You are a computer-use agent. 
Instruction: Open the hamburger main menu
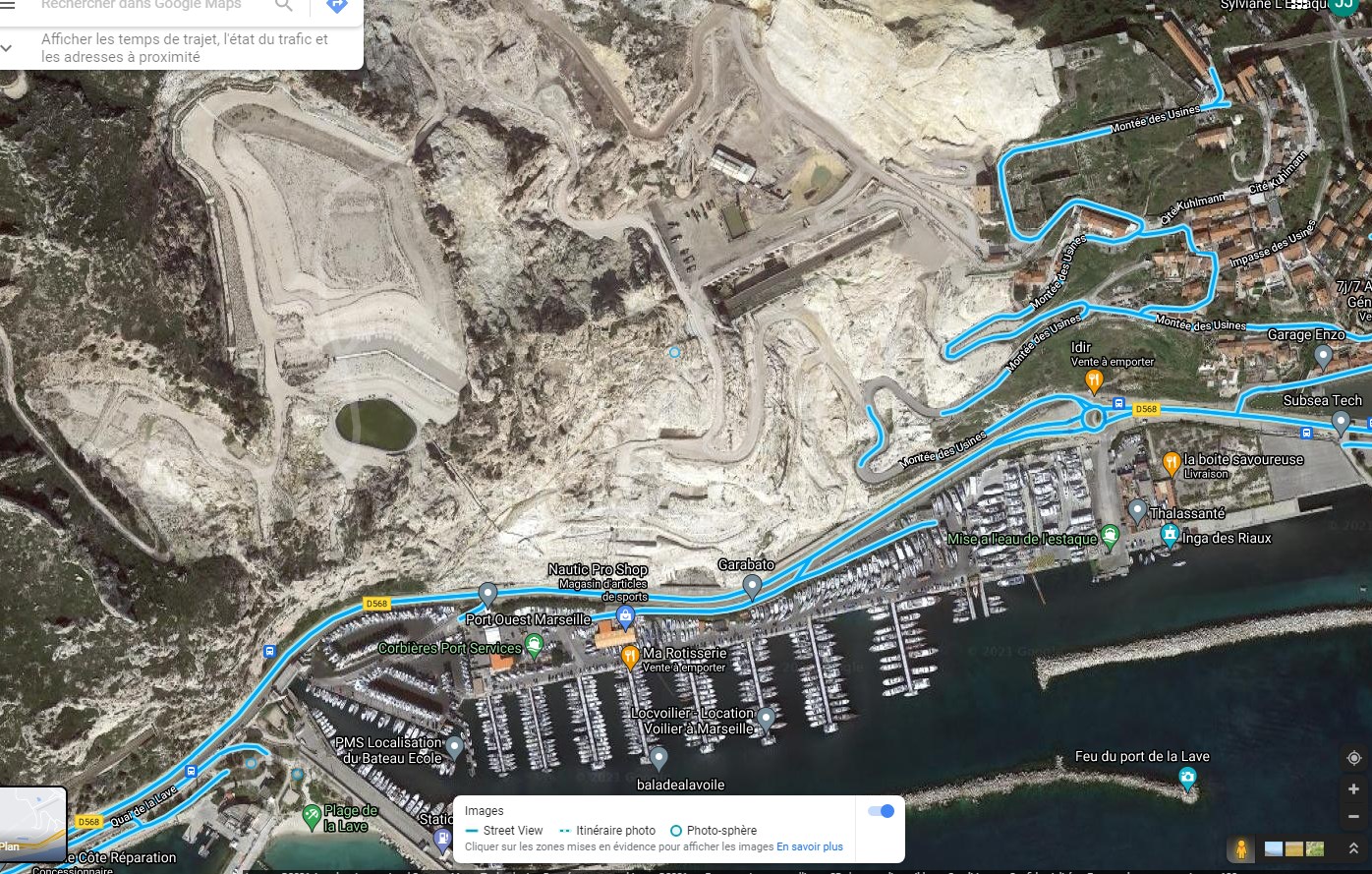pos(8,5)
